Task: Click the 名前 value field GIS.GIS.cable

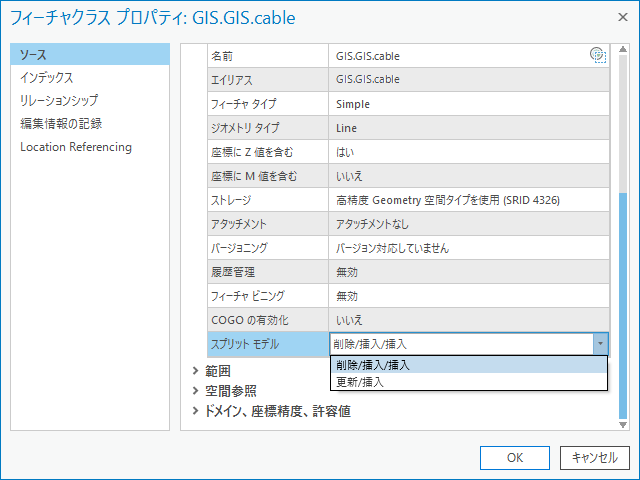Action: coord(460,56)
